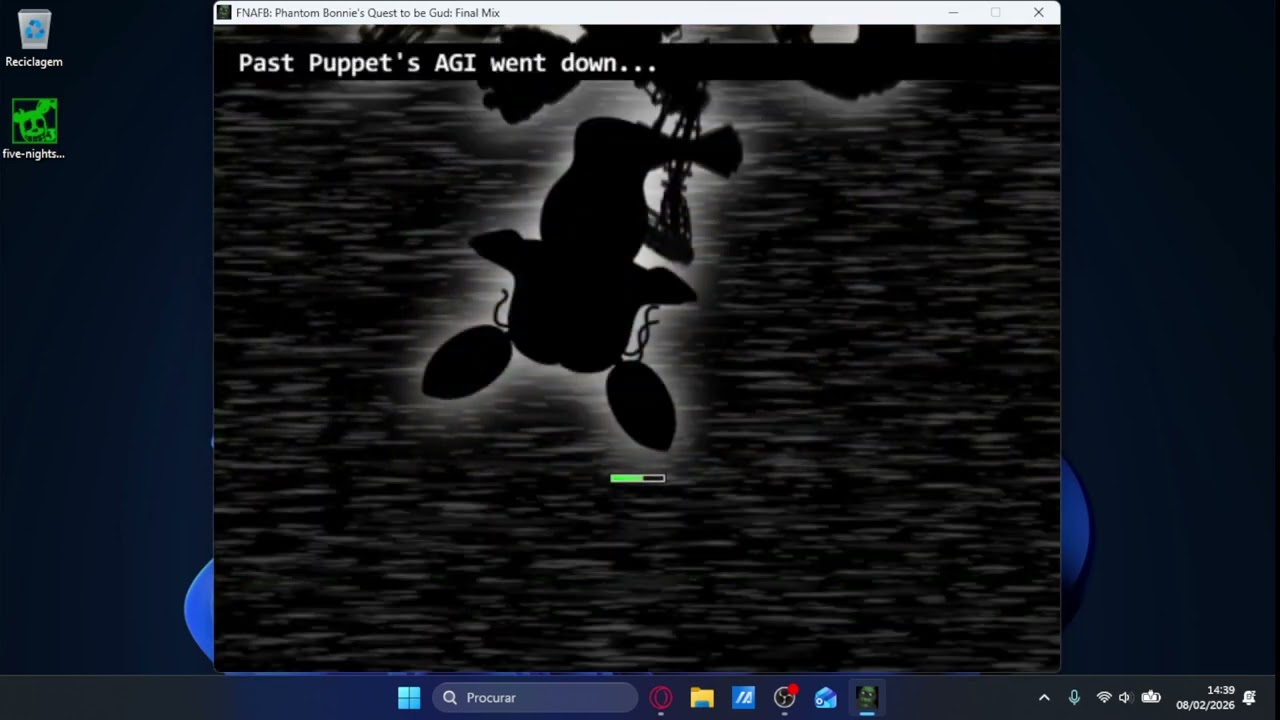Click the FNAFB window title bar icon
Viewport: 1280px width, 720px height.
(x=224, y=13)
